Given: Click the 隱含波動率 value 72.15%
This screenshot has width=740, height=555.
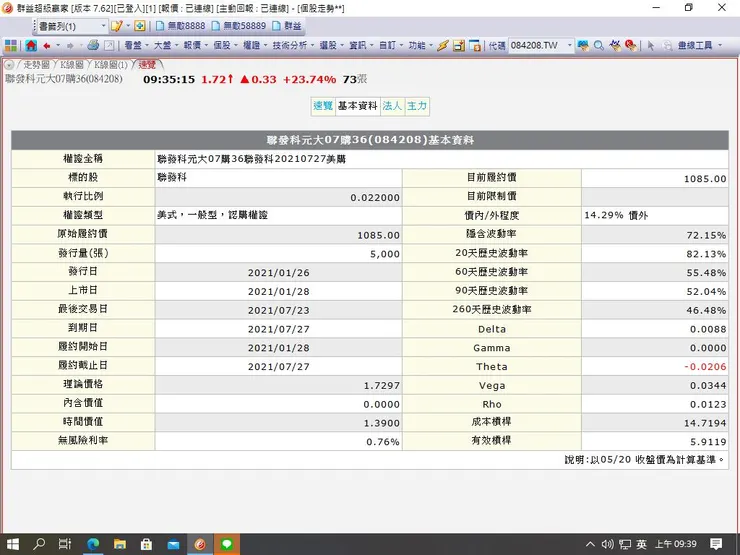Looking at the screenshot, I should 706,235.
